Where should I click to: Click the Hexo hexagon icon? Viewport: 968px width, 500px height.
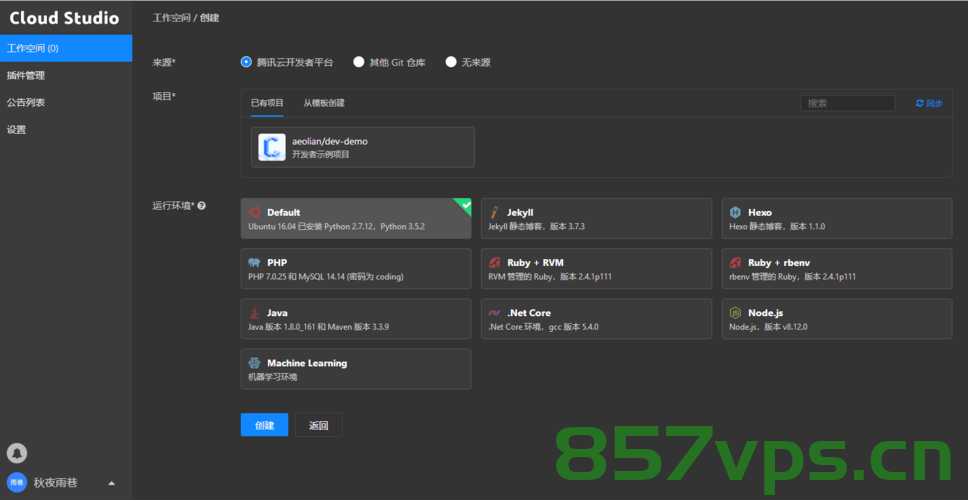pyautogui.click(x=735, y=212)
